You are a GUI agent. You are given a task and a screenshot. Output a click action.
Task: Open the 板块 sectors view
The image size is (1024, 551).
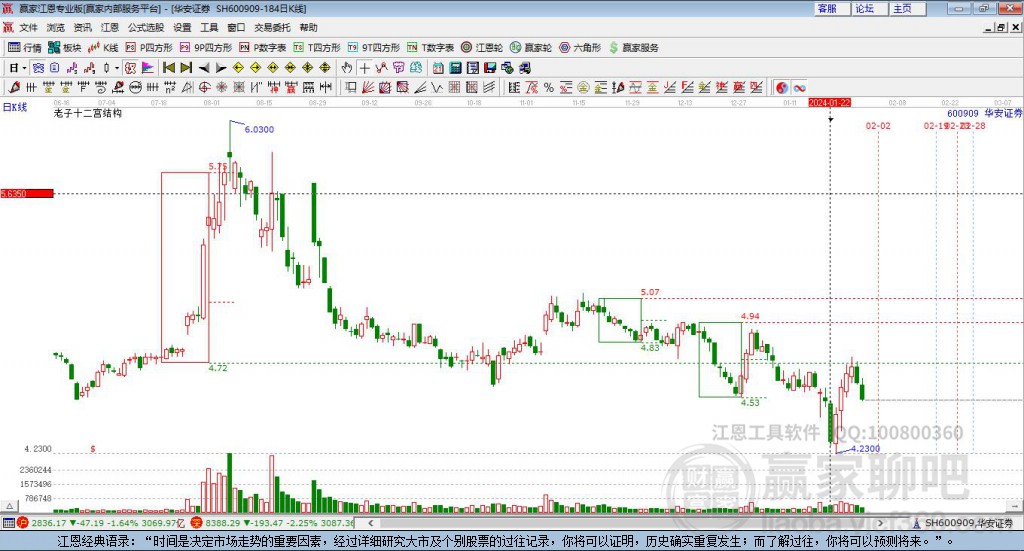pyautogui.click(x=64, y=48)
